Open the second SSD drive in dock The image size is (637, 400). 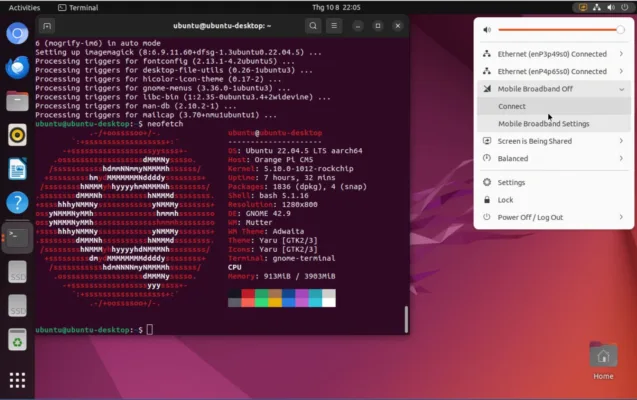pyautogui.click(x=17, y=305)
